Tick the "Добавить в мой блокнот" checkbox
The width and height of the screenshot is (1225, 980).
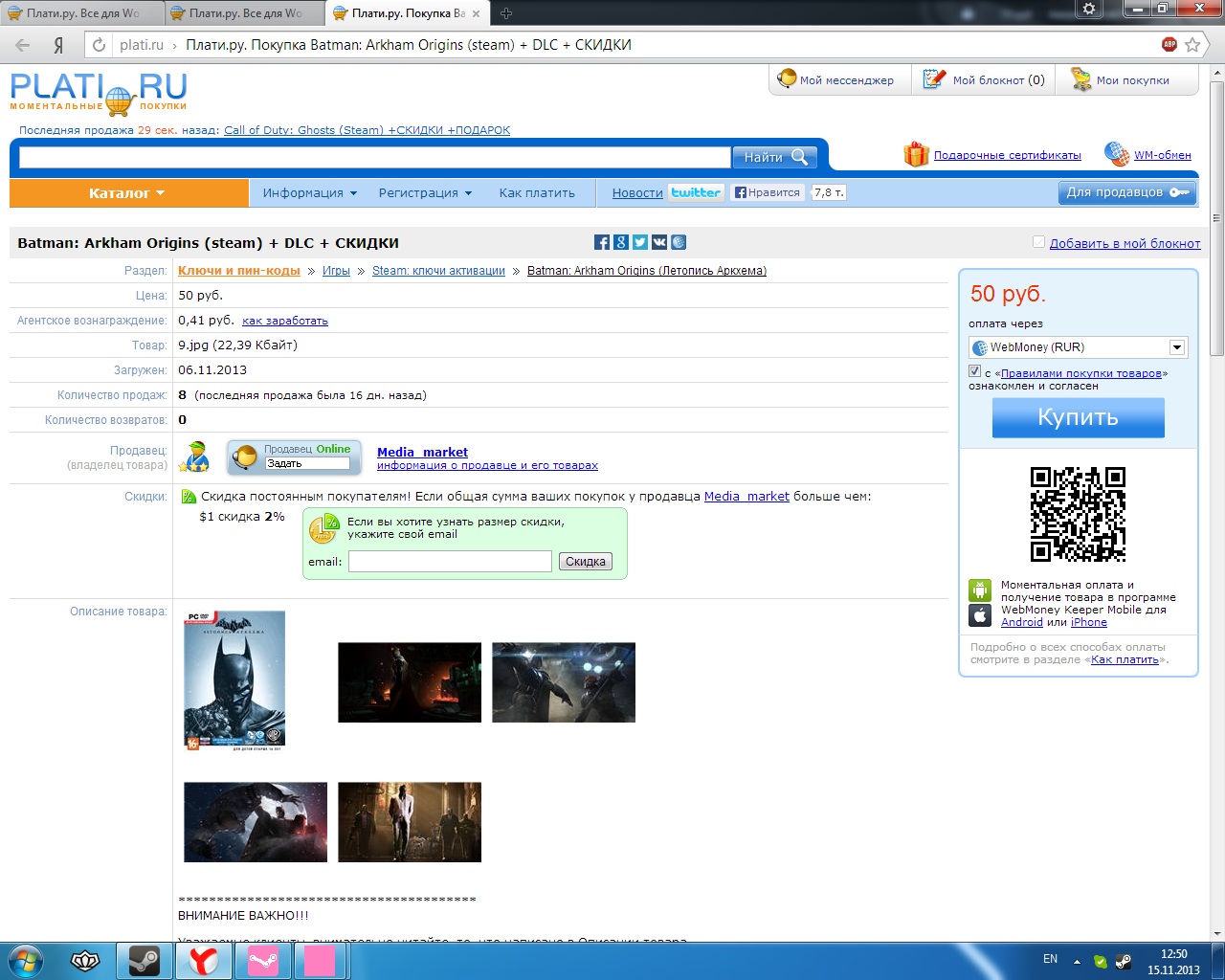coord(1038,242)
